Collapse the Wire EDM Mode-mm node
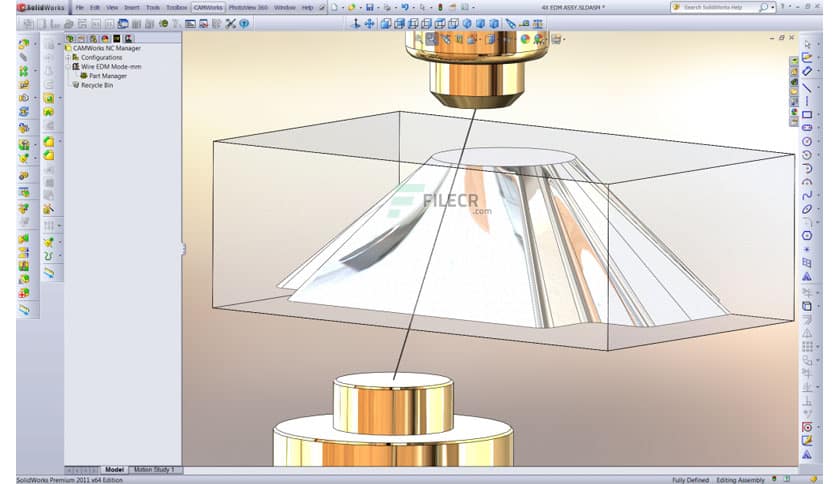The image size is (836, 484). [x=68, y=67]
